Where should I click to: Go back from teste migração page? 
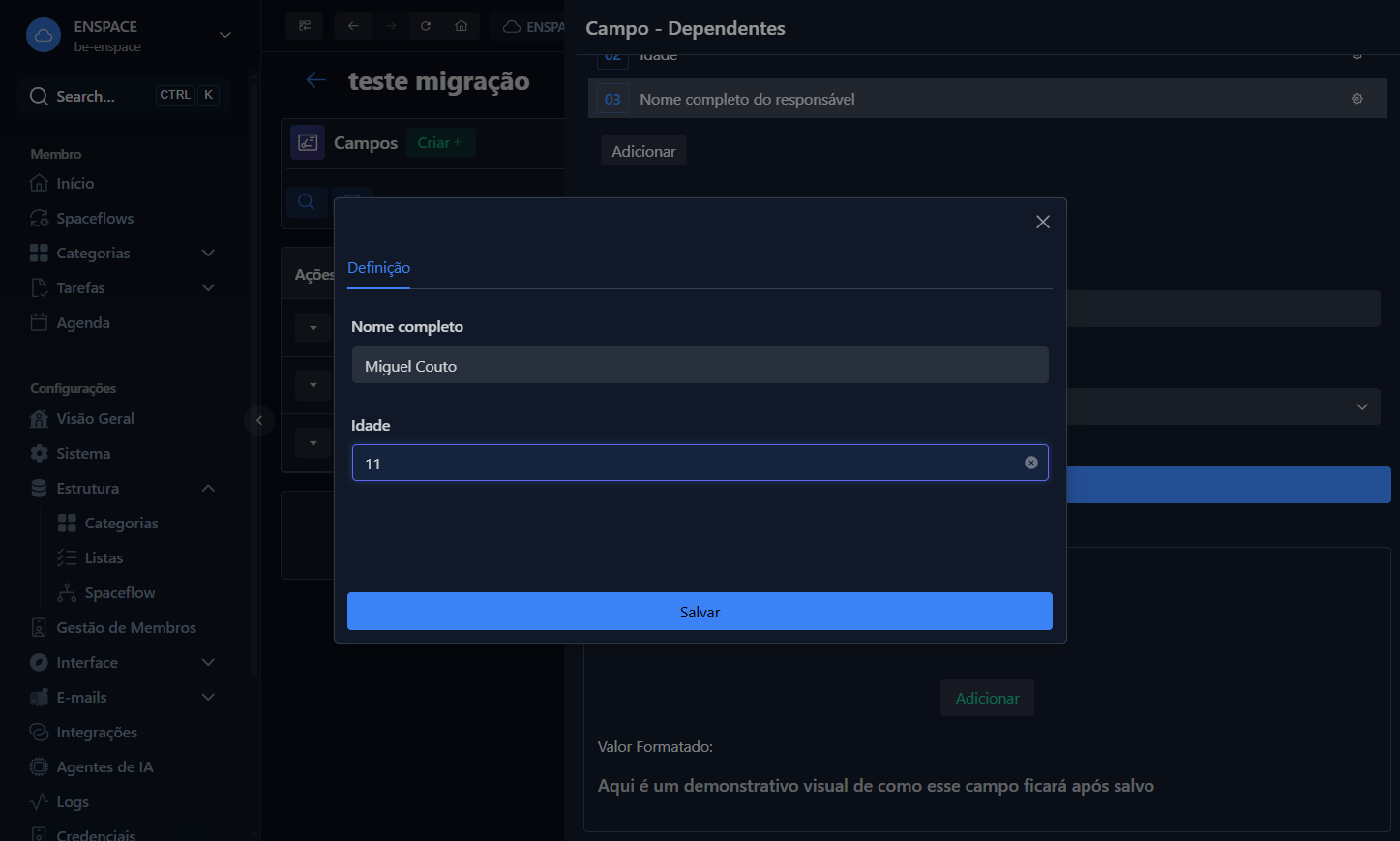[x=315, y=80]
